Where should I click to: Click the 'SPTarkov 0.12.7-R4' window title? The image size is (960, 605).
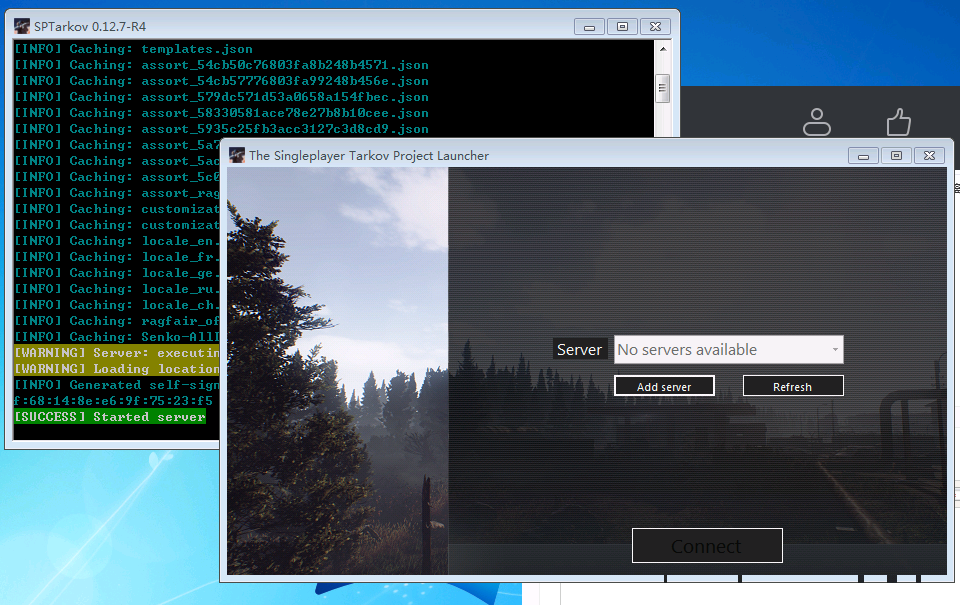tap(90, 26)
